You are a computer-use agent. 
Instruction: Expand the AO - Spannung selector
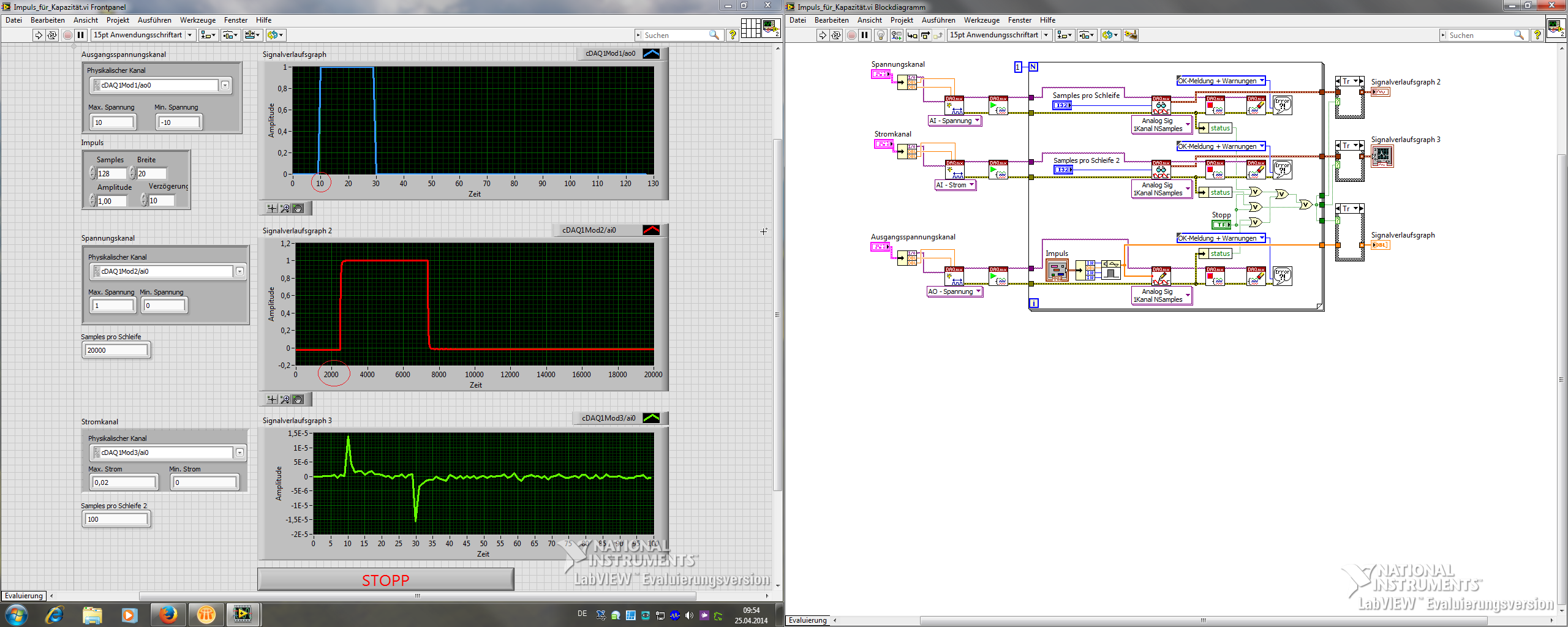[x=978, y=292]
